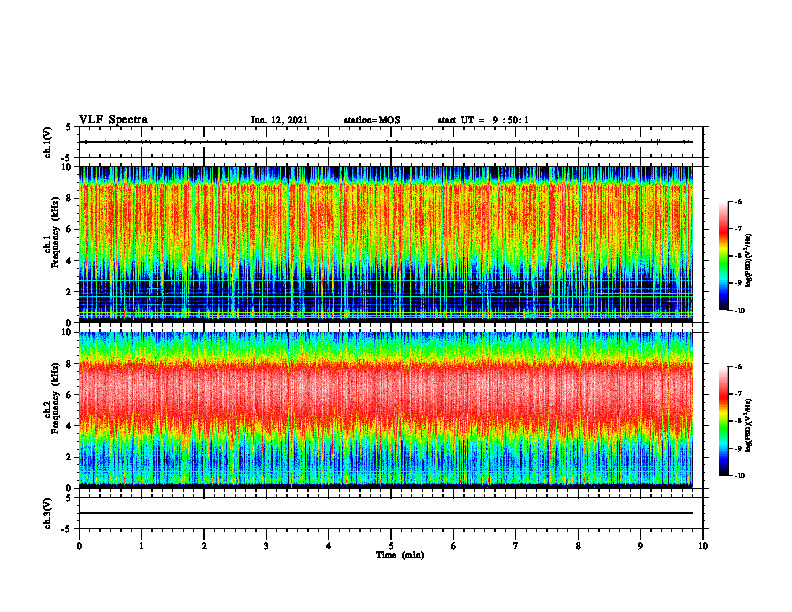792x612 pixels.
Task: Click time axis tick label '5'
Action: pos(391,546)
